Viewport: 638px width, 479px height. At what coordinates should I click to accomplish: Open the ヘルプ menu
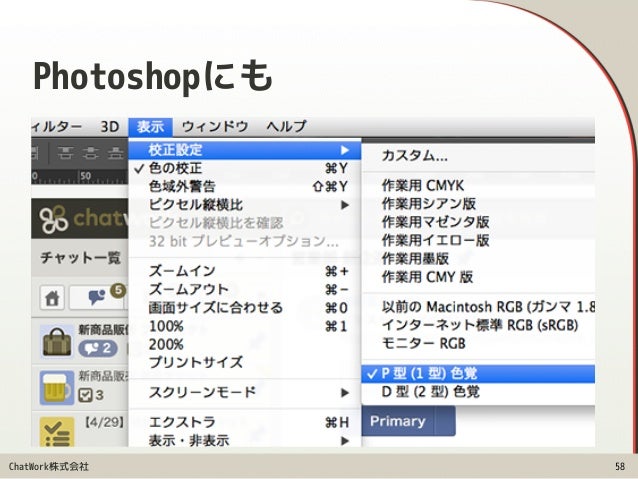tap(286, 127)
